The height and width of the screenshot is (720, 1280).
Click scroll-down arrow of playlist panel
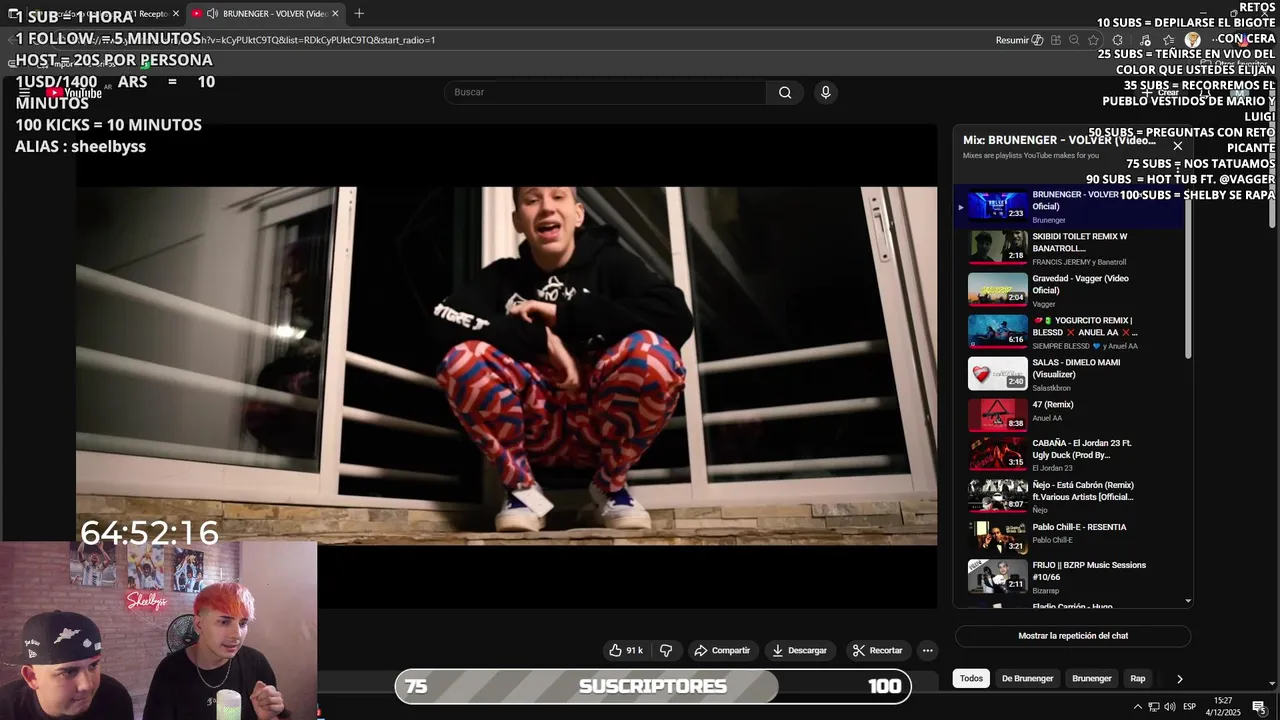(1188, 601)
